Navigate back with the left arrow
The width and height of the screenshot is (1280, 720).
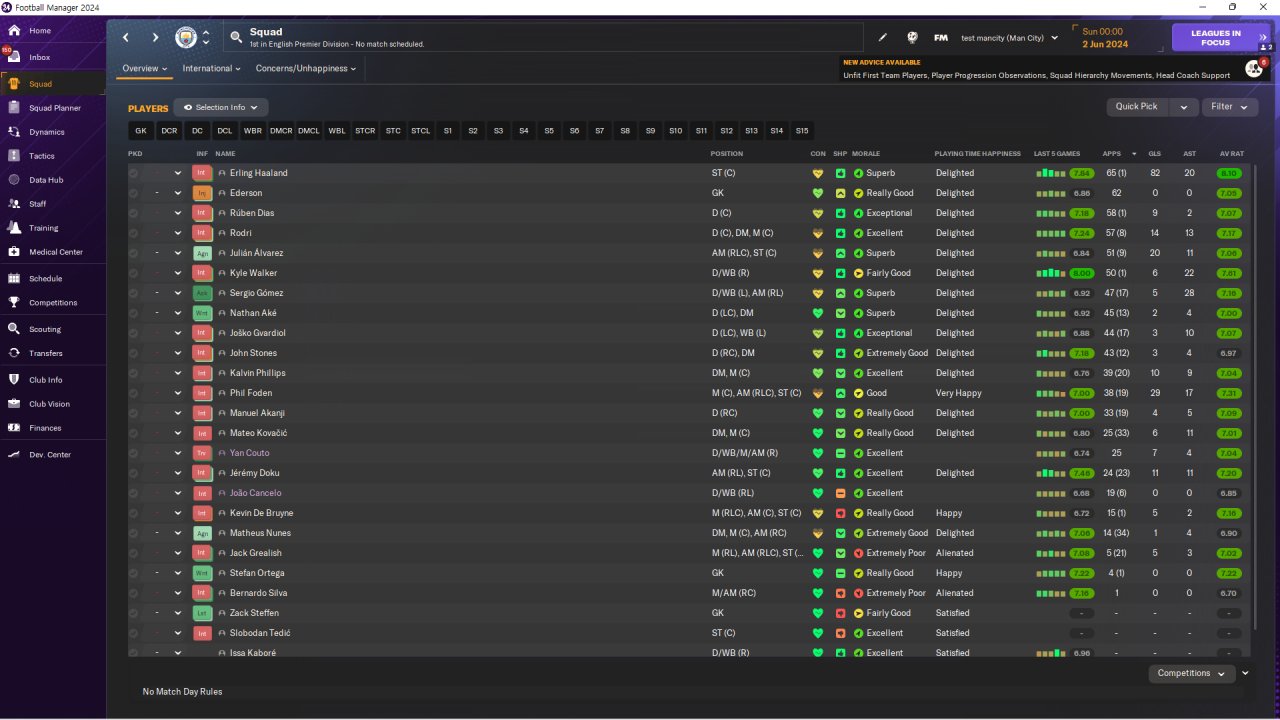pyautogui.click(x=126, y=37)
